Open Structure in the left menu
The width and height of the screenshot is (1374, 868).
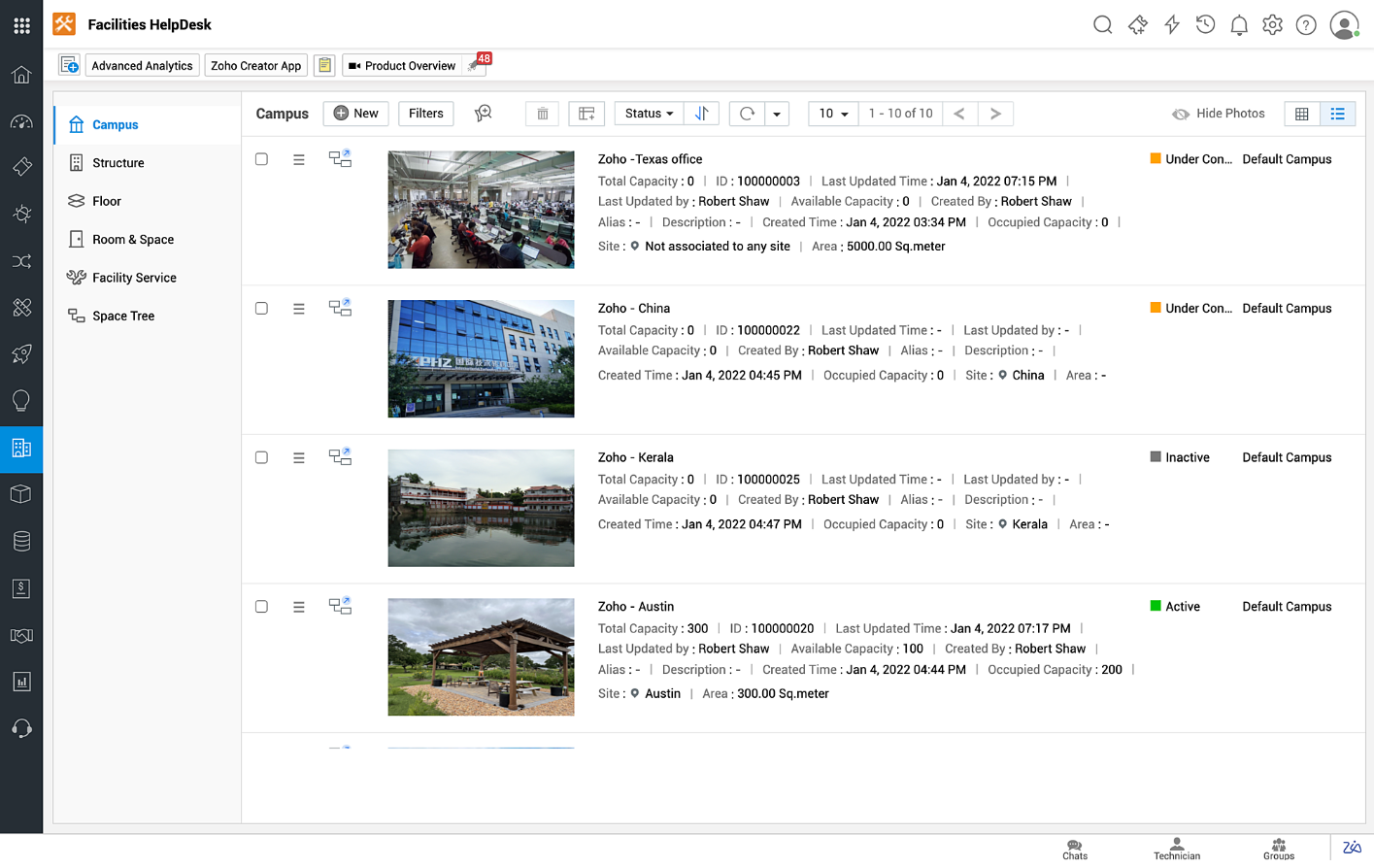coord(118,163)
